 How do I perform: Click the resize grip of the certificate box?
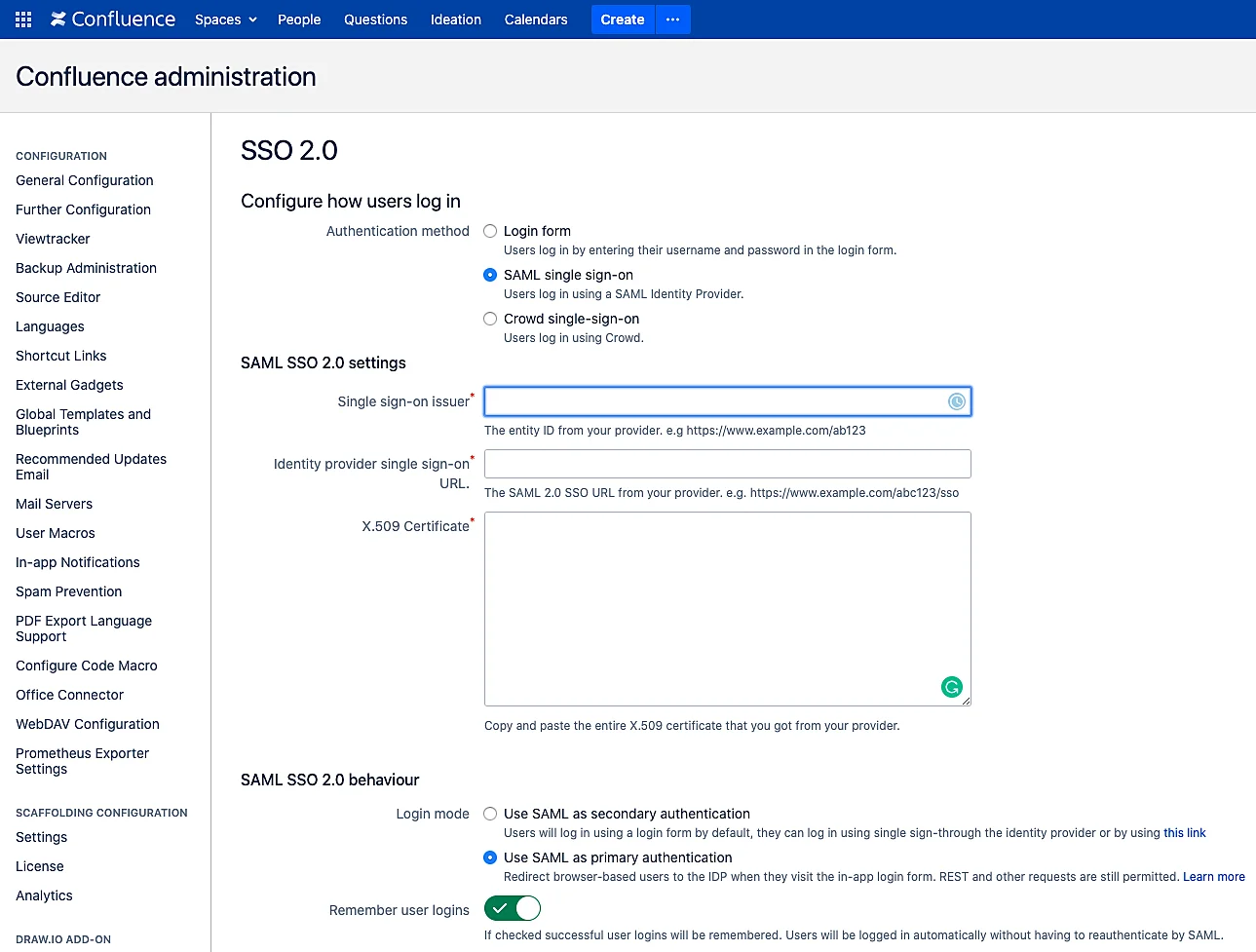point(966,701)
